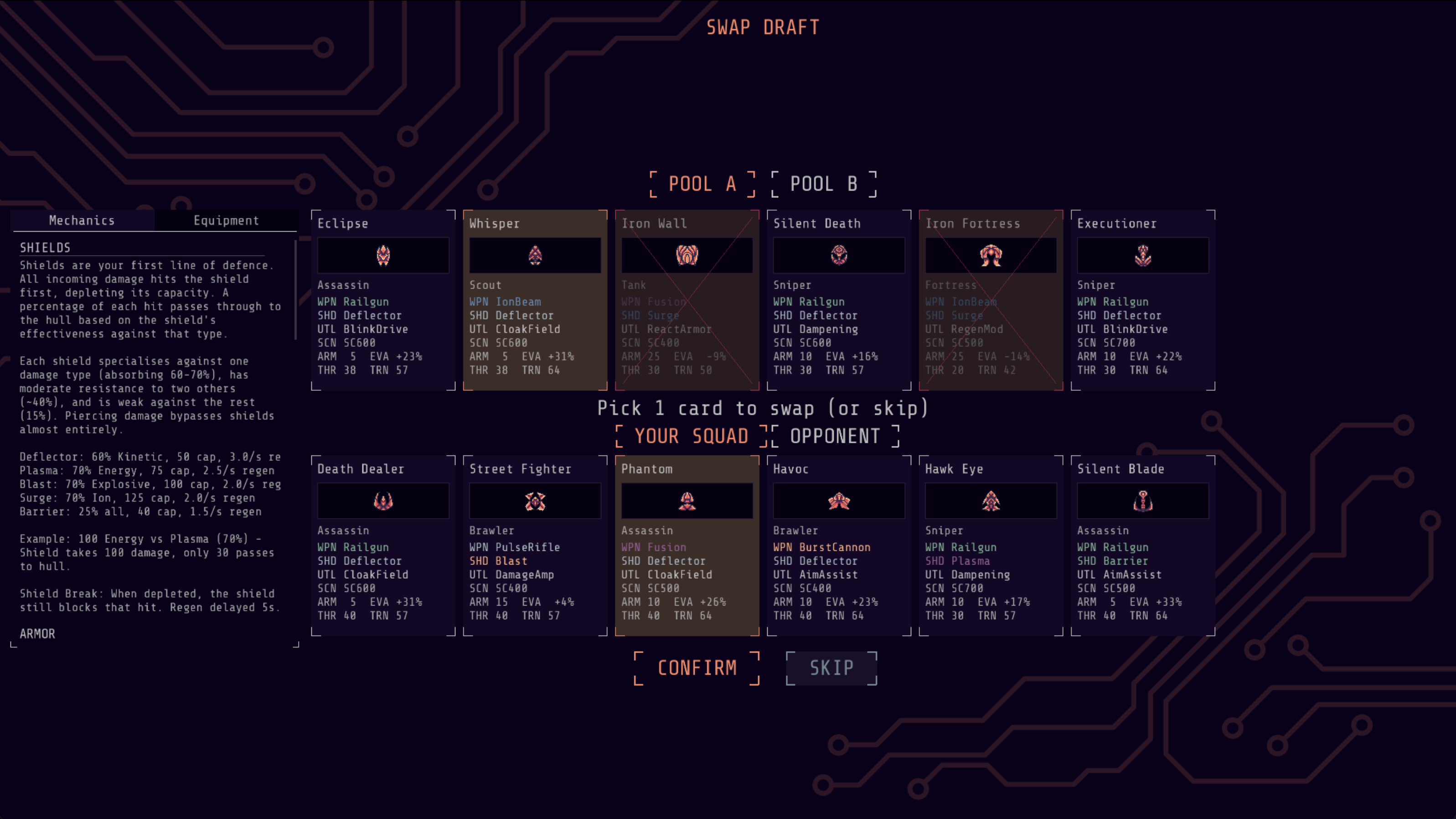Click the 'Plasma: 70% Energy' shield line

[147, 470]
